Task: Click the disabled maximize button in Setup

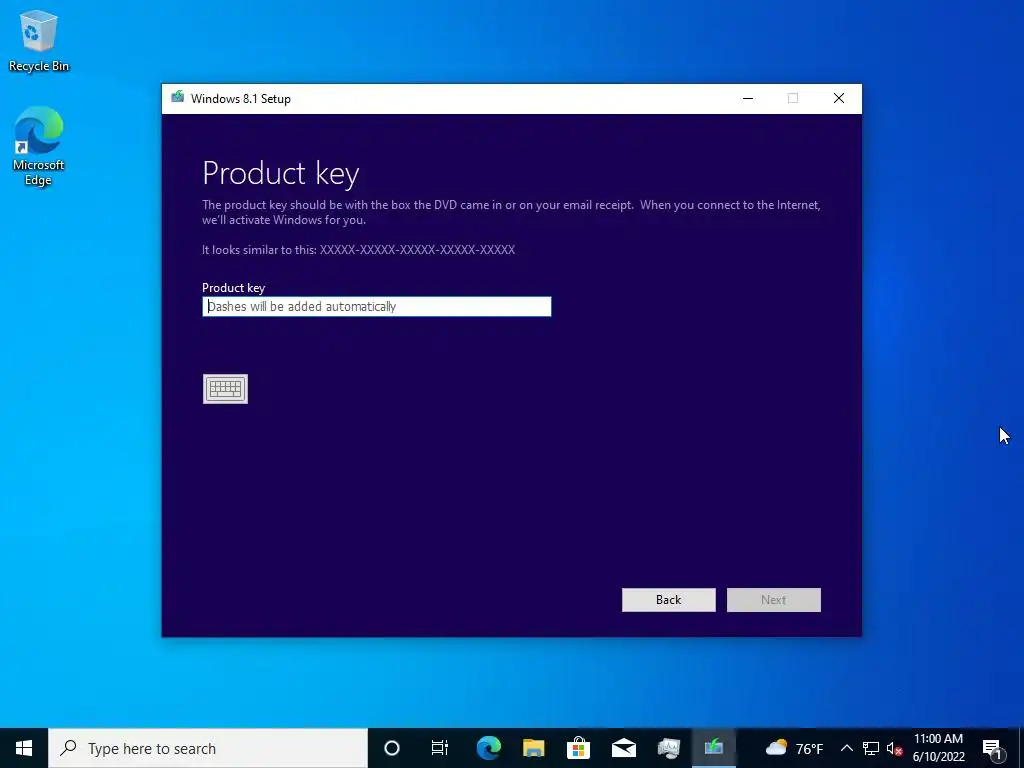Action: pos(793,99)
